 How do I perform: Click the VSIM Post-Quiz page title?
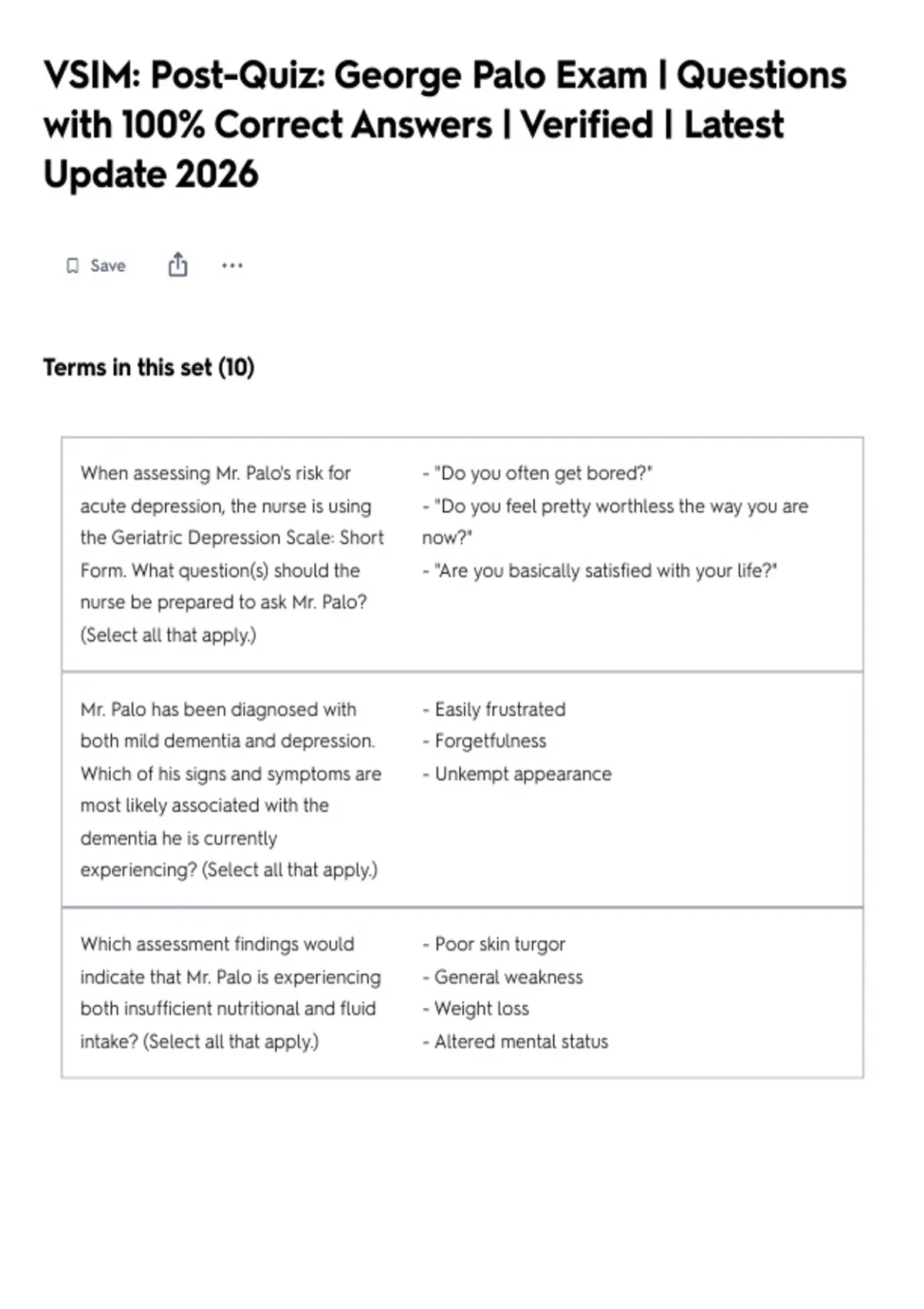(x=445, y=125)
